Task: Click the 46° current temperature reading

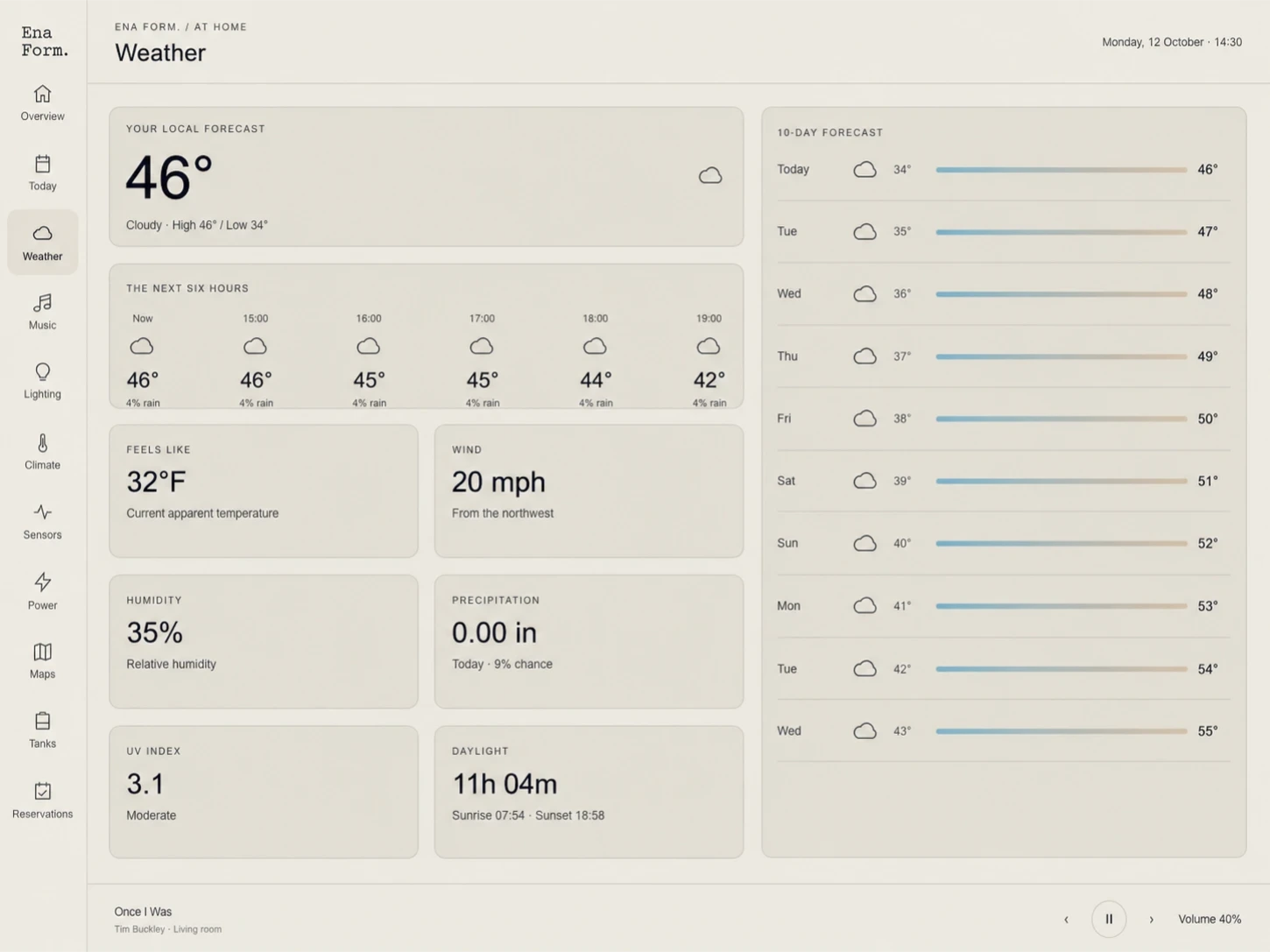Action: [x=169, y=178]
